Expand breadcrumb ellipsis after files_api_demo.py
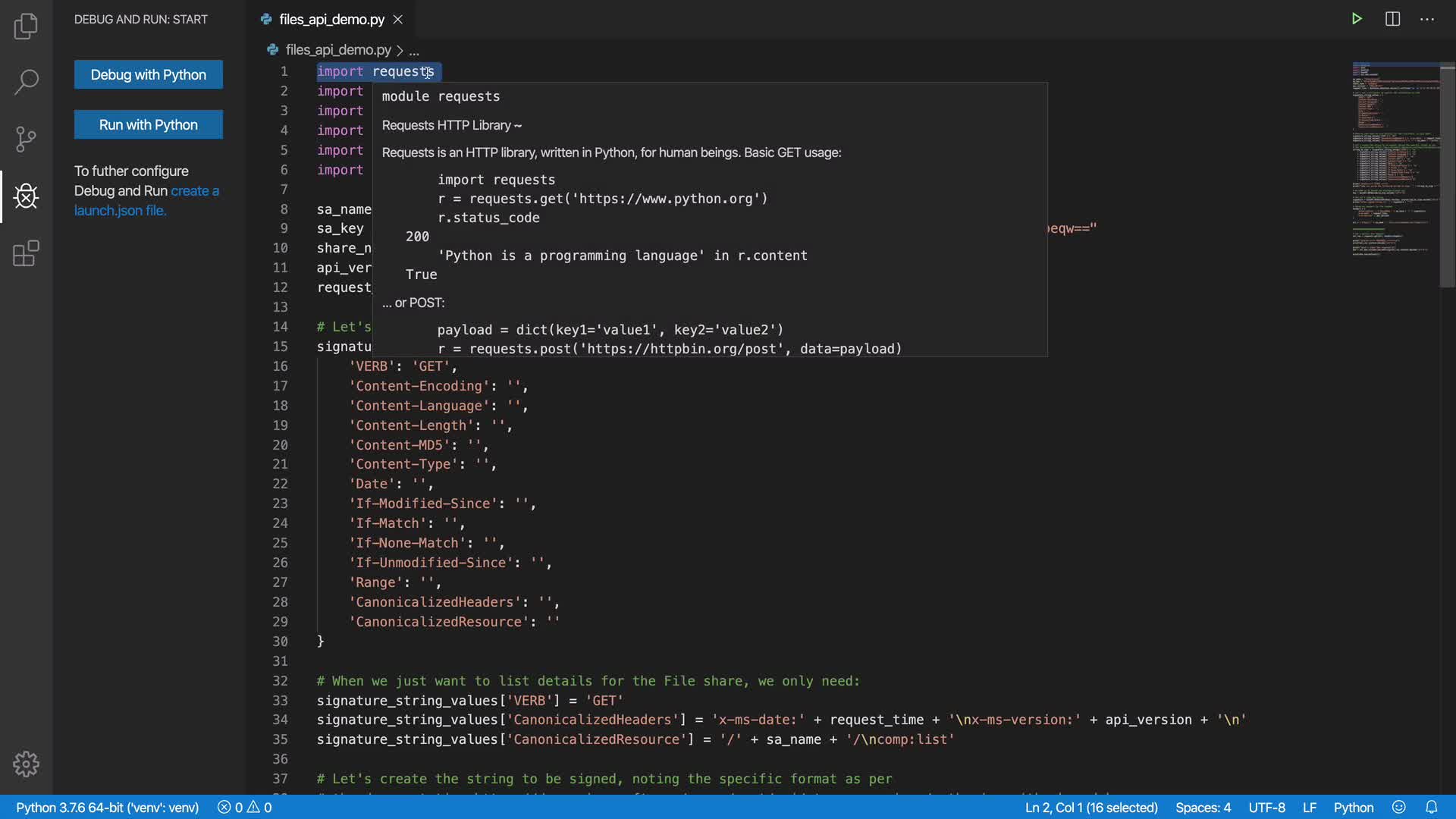This screenshot has width=1456, height=819. tap(414, 51)
